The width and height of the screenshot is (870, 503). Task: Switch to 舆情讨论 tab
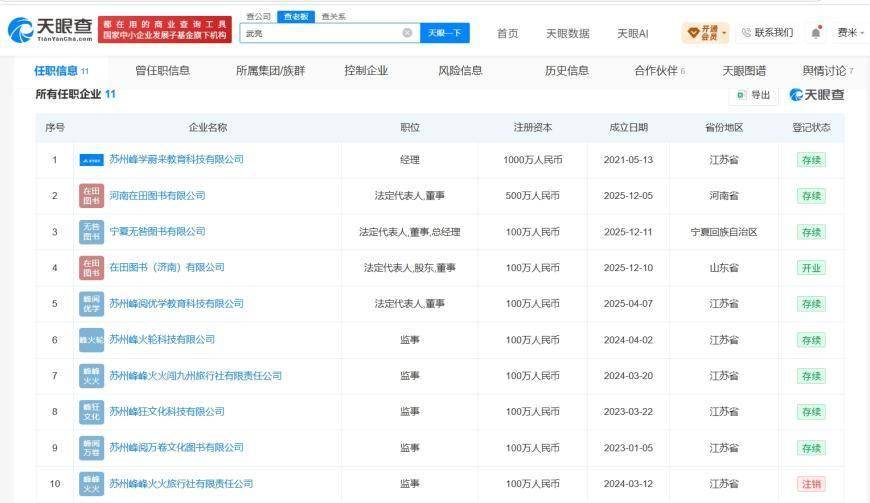pyautogui.click(x=828, y=71)
